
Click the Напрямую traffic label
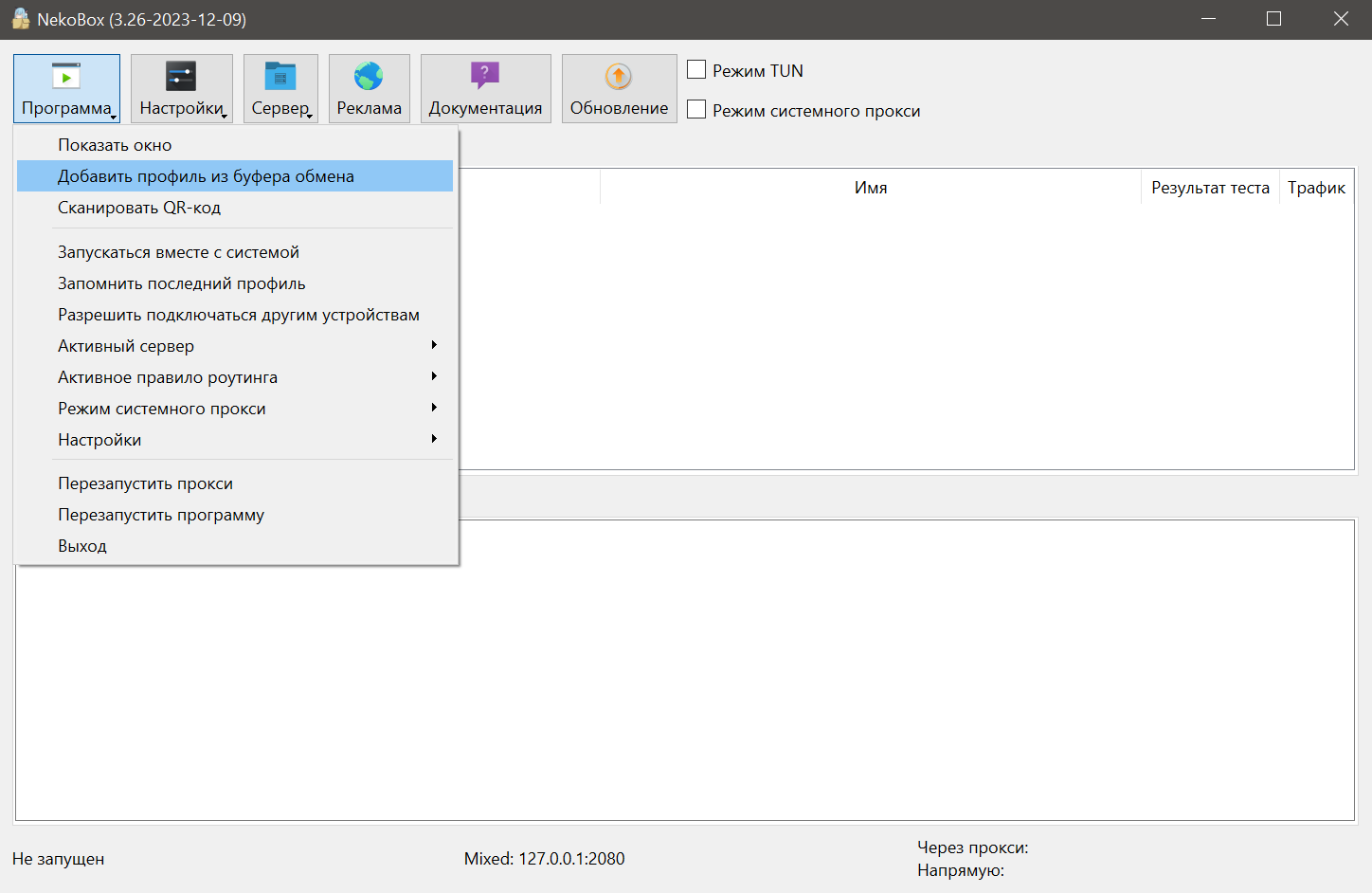[960, 870]
